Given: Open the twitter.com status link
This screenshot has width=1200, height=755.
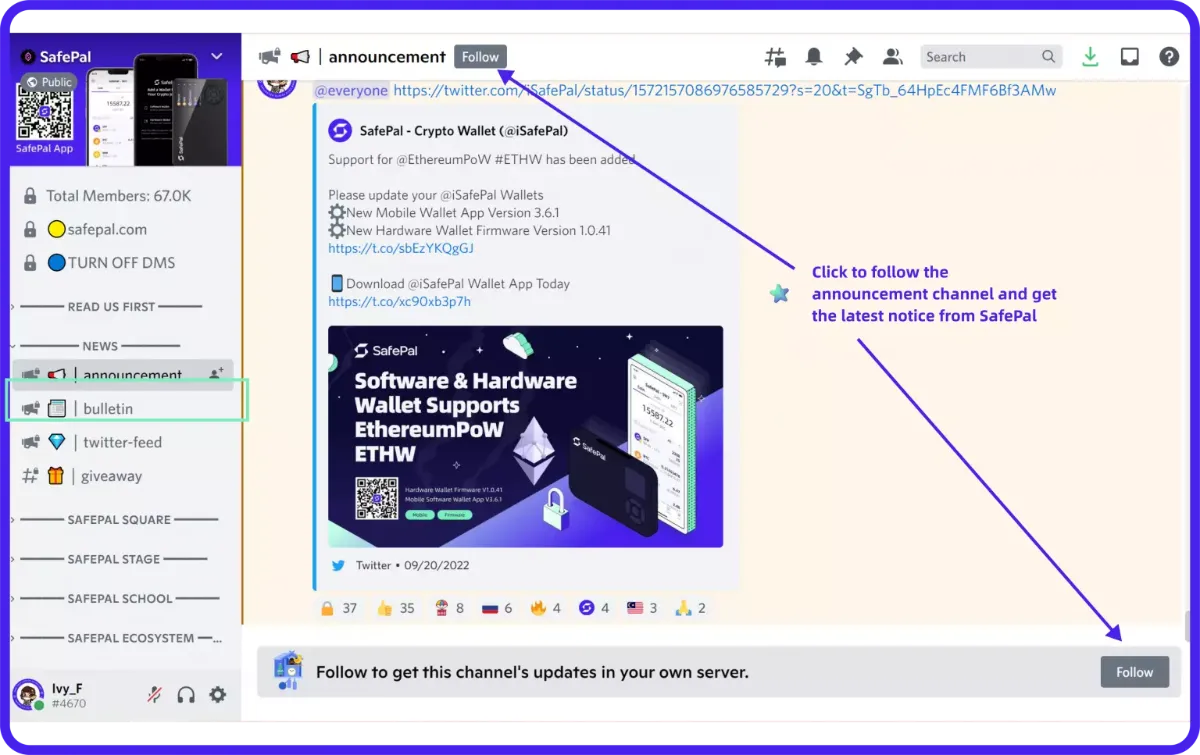Looking at the screenshot, I should tap(725, 90).
